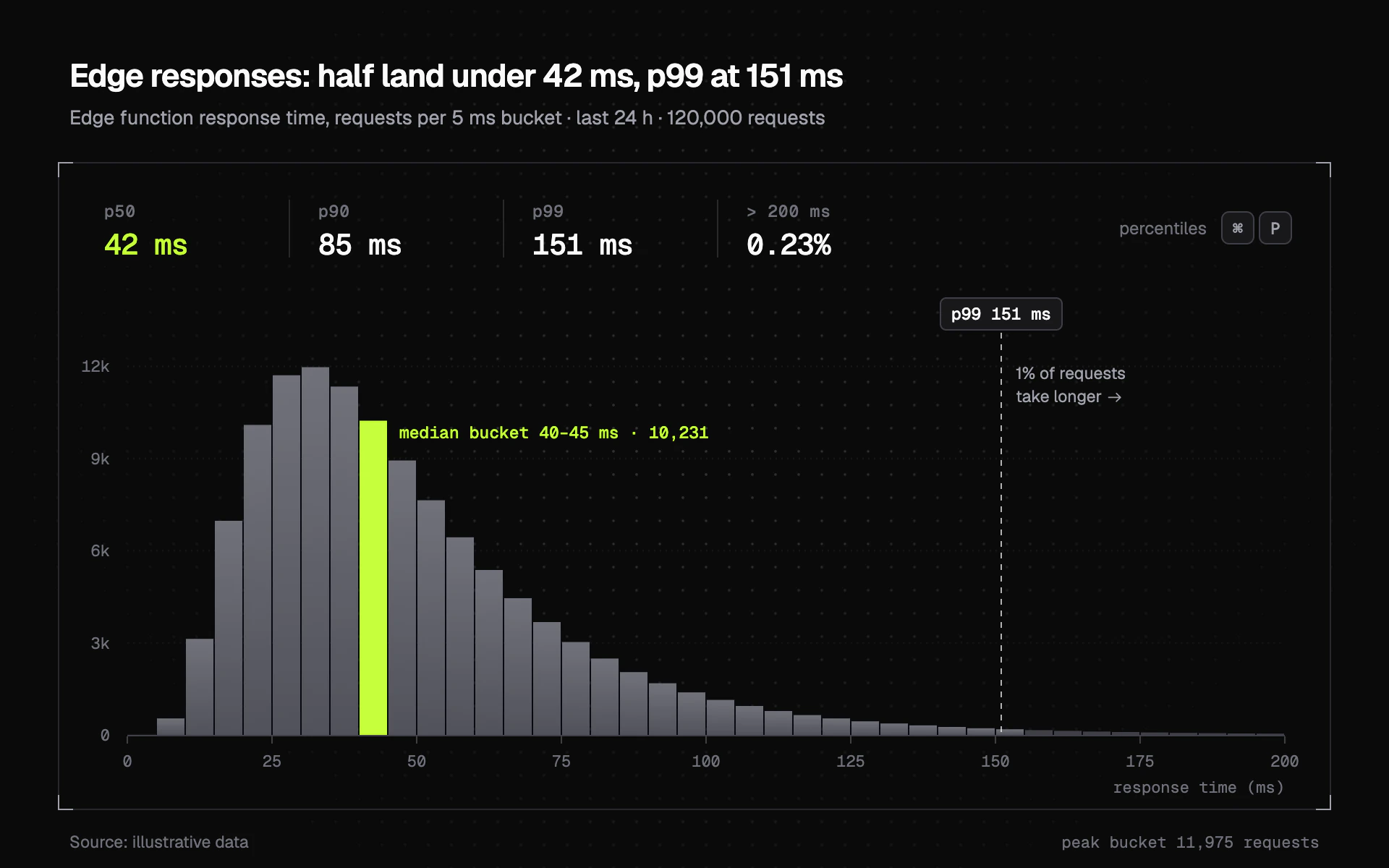The width and height of the screenshot is (1389, 868).
Task: Click the P key badge
Action: pyautogui.click(x=1275, y=228)
